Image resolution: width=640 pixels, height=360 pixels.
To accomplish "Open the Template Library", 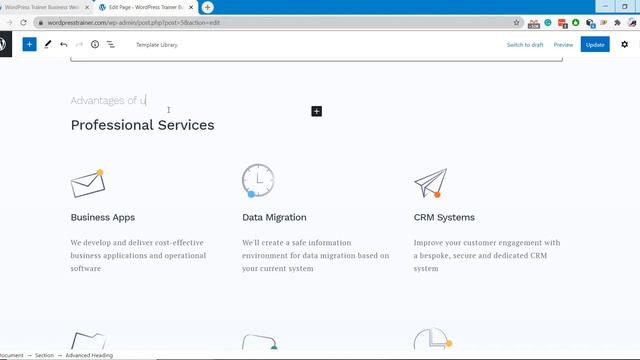I will pyautogui.click(x=157, y=45).
